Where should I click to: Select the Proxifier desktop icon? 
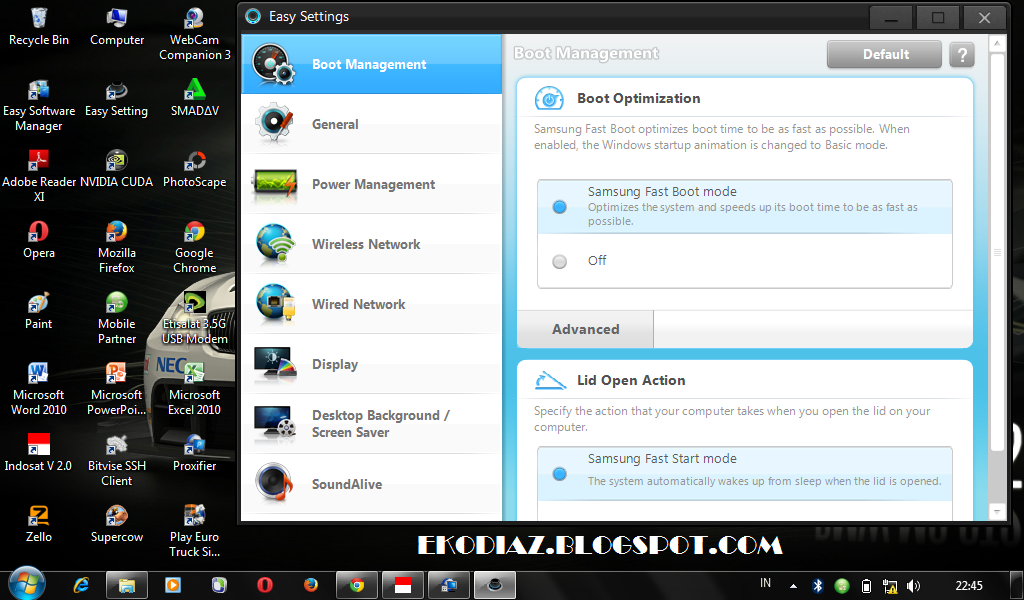(x=195, y=453)
